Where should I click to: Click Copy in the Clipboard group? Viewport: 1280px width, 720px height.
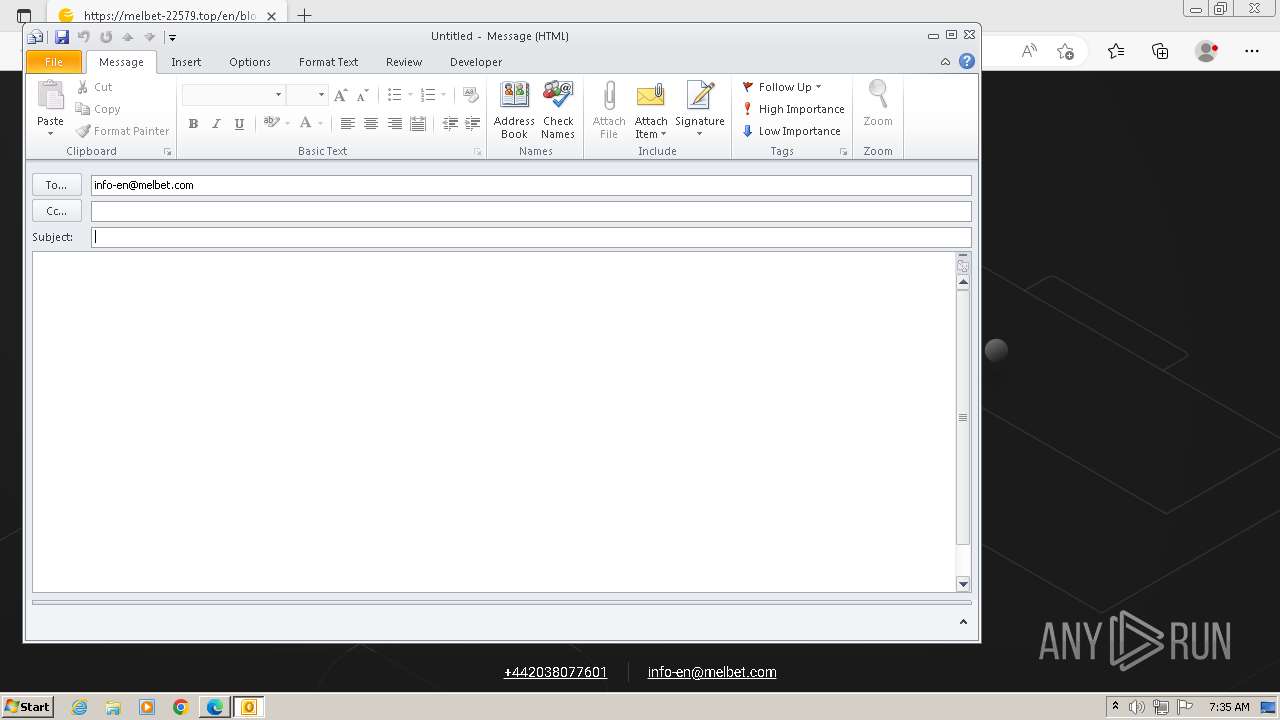(x=98, y=109)
